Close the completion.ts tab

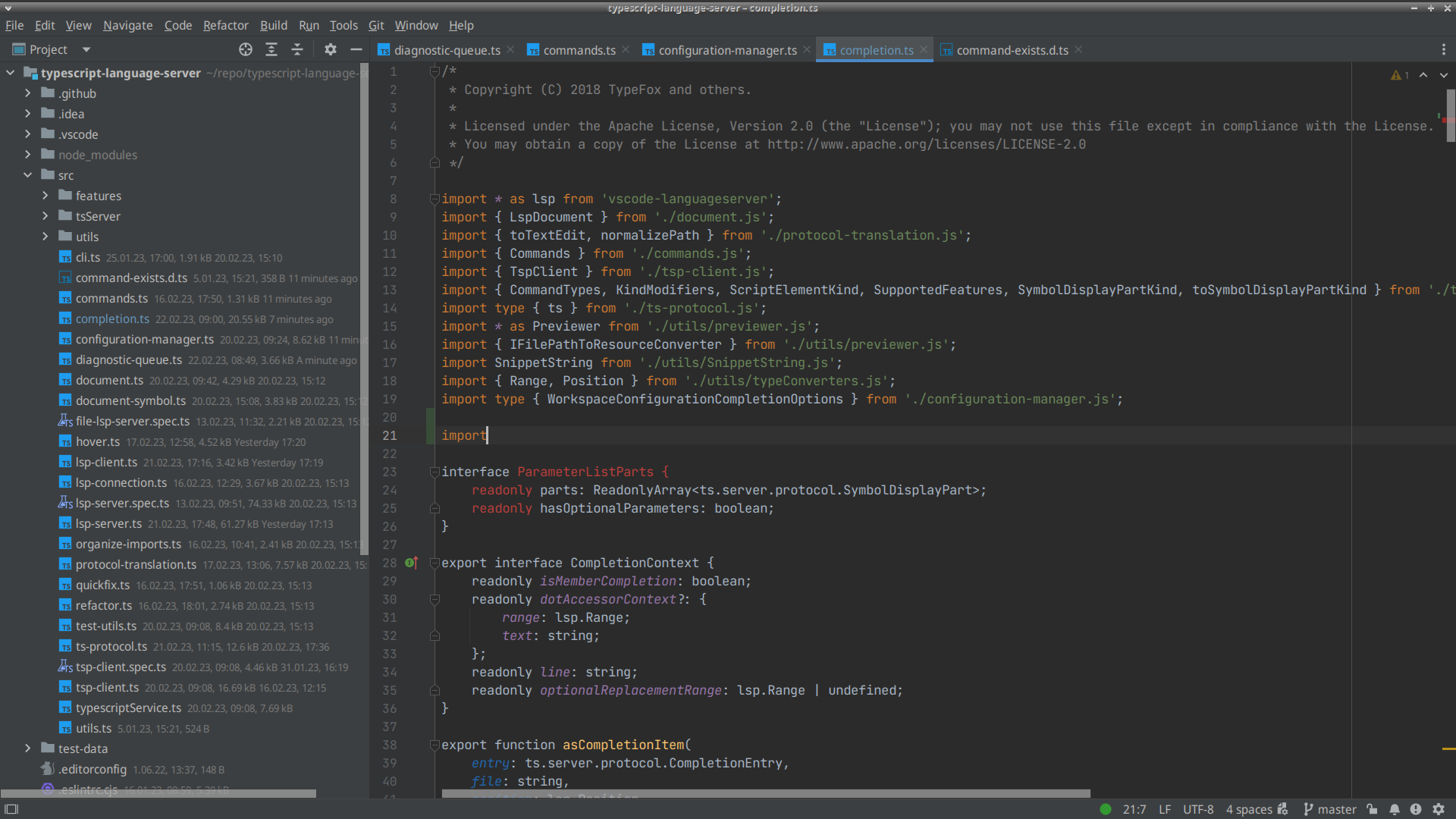point(924,49)
